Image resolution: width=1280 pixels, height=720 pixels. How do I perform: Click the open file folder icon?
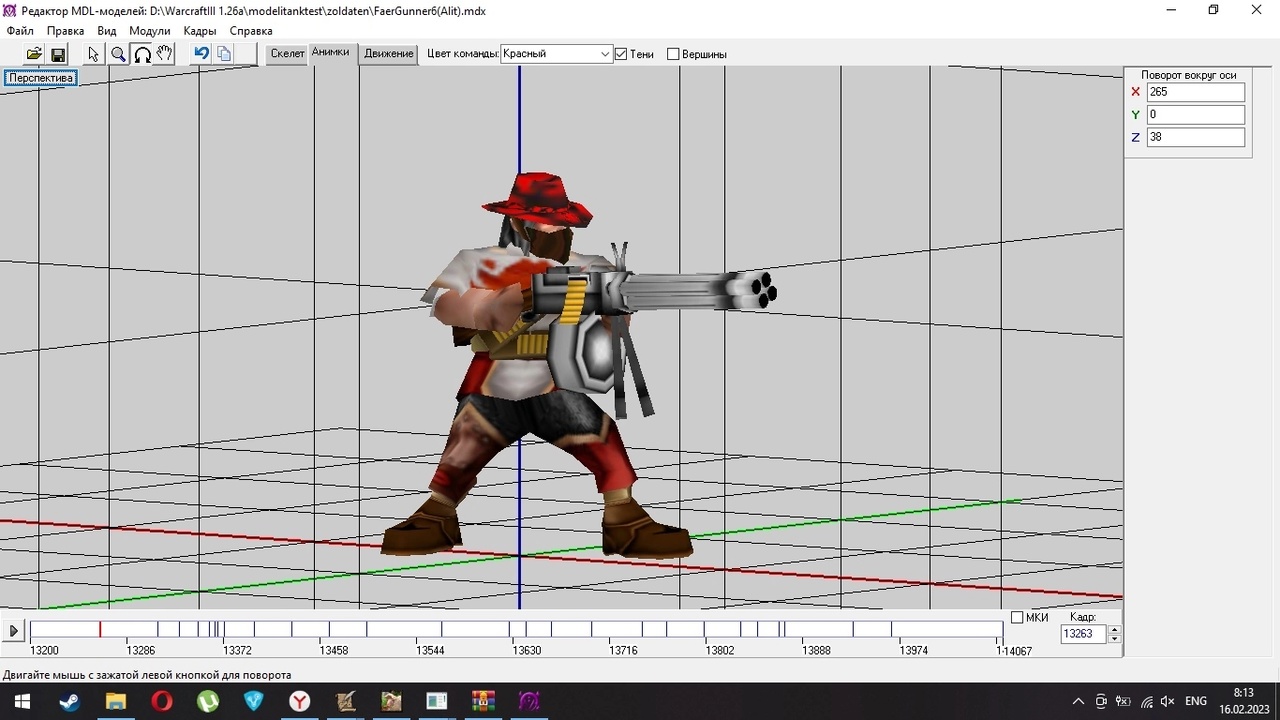[34, 54]
